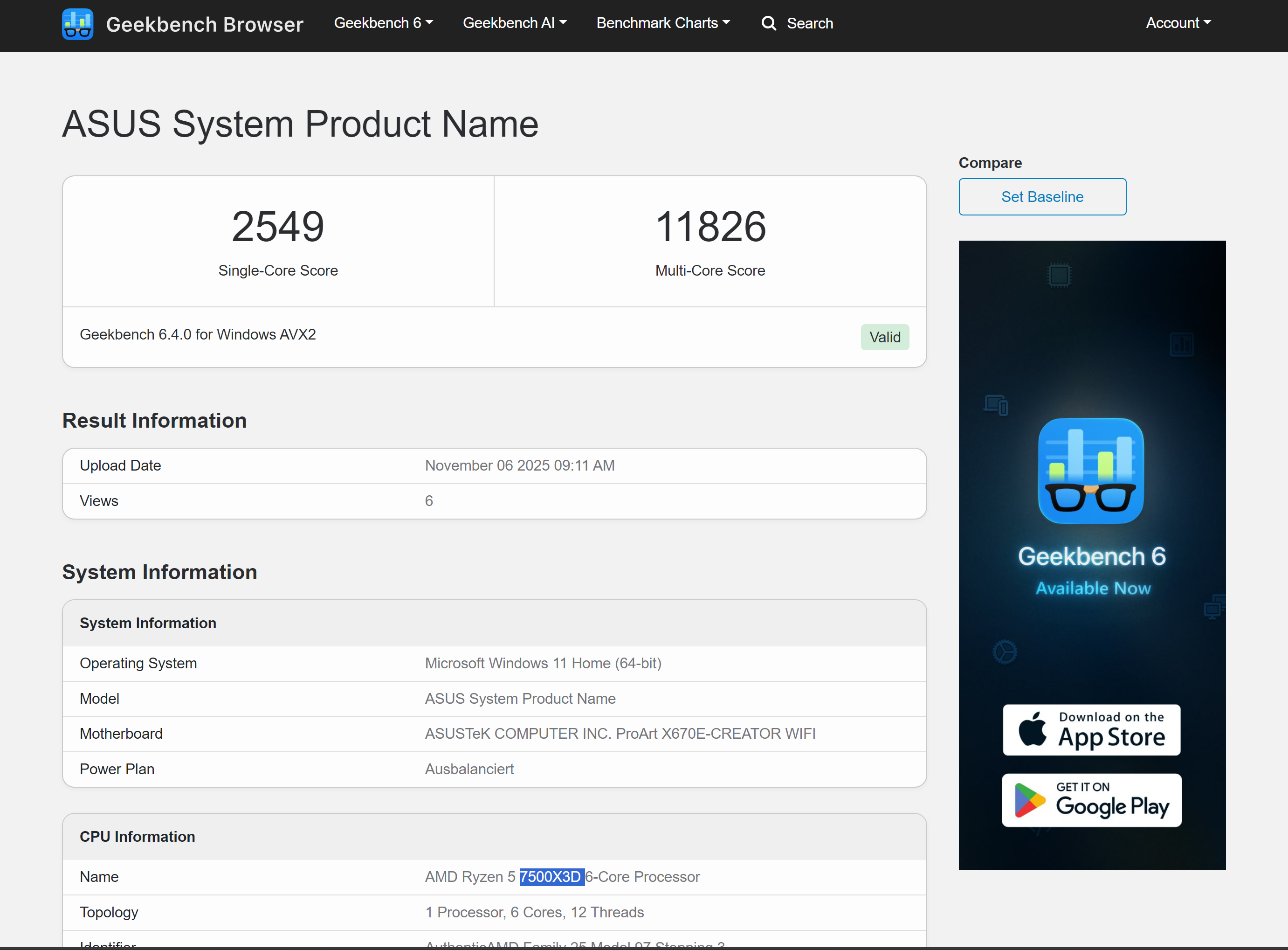
Task: Click the Geekbench 6 app icon in the ad
Action: [1090, 471]
